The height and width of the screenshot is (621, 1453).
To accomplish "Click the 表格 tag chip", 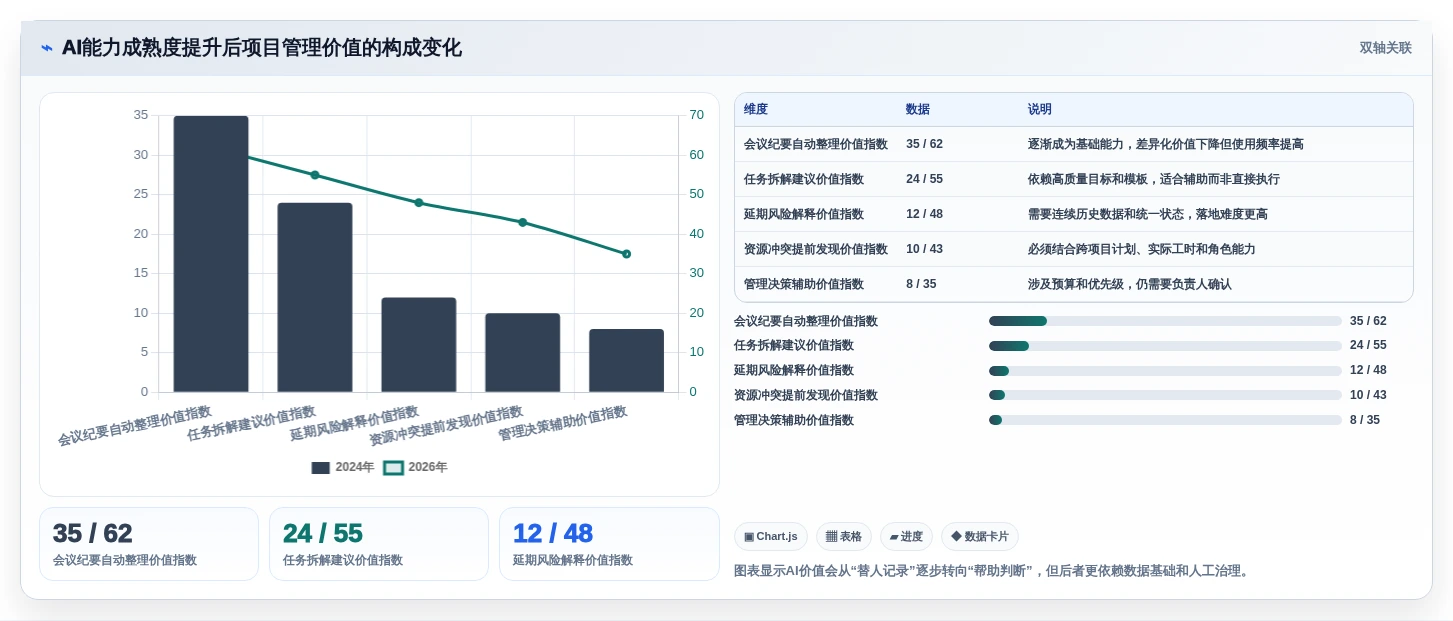I will [x=844, y=537].
